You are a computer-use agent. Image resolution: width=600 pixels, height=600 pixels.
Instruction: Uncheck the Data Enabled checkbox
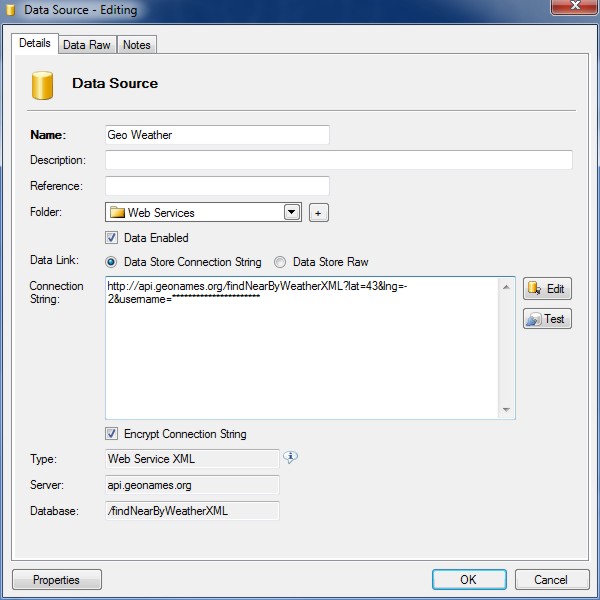[x=112, y=238]
